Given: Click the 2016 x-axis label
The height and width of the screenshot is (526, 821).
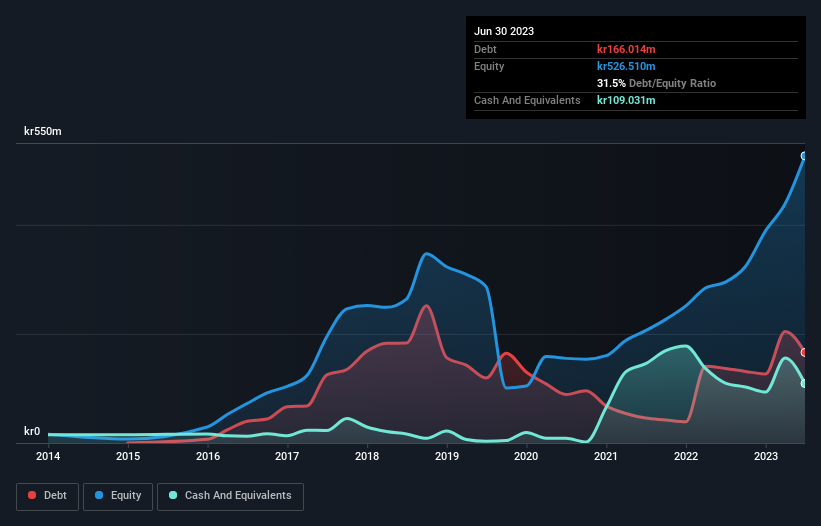Looking at the screenshot, I should [208, 456].
